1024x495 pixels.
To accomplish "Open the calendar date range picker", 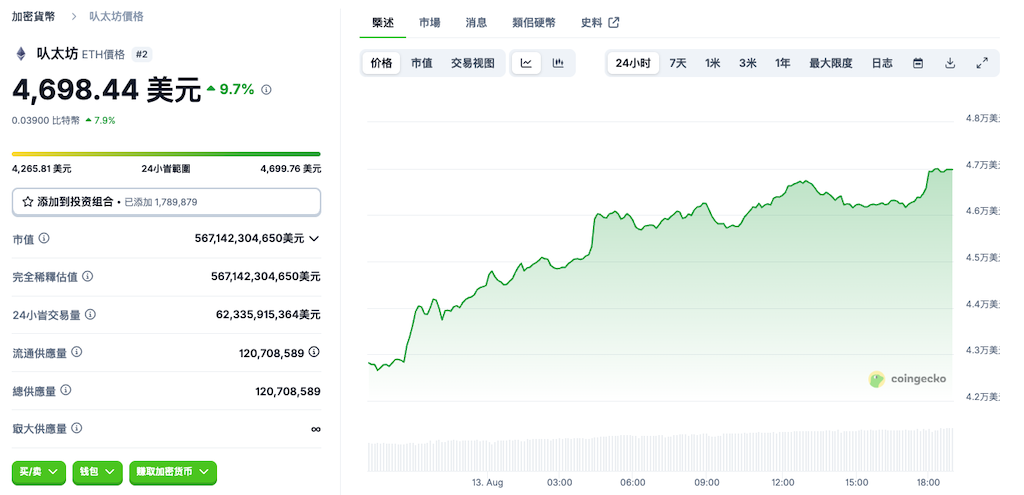I will [x=918, y=63].
